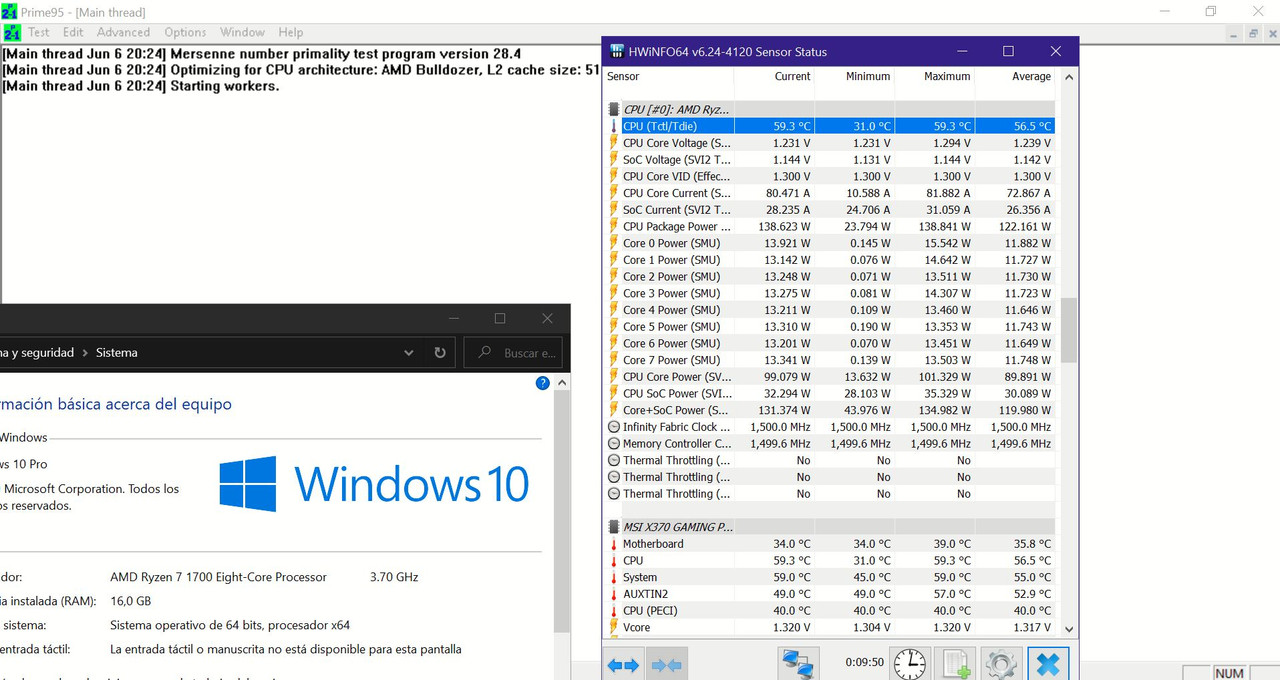Click the Maximum column header
This screenshot has height=680, width=1280.
click(x=947, y=76)
